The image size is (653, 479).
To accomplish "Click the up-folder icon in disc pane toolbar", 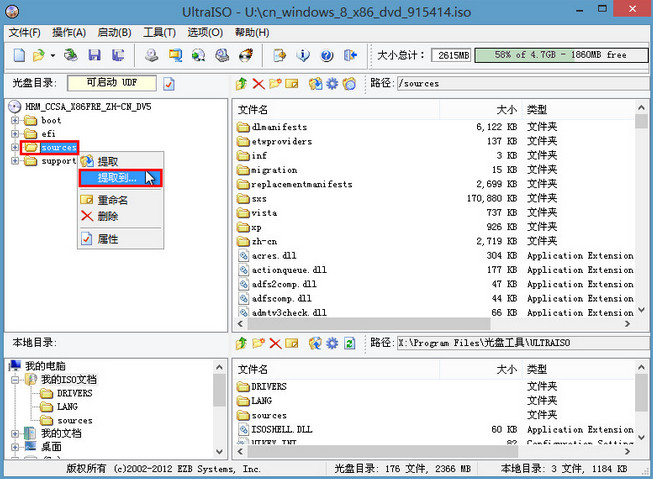I will pyautogui.click(x=241, y=84).
